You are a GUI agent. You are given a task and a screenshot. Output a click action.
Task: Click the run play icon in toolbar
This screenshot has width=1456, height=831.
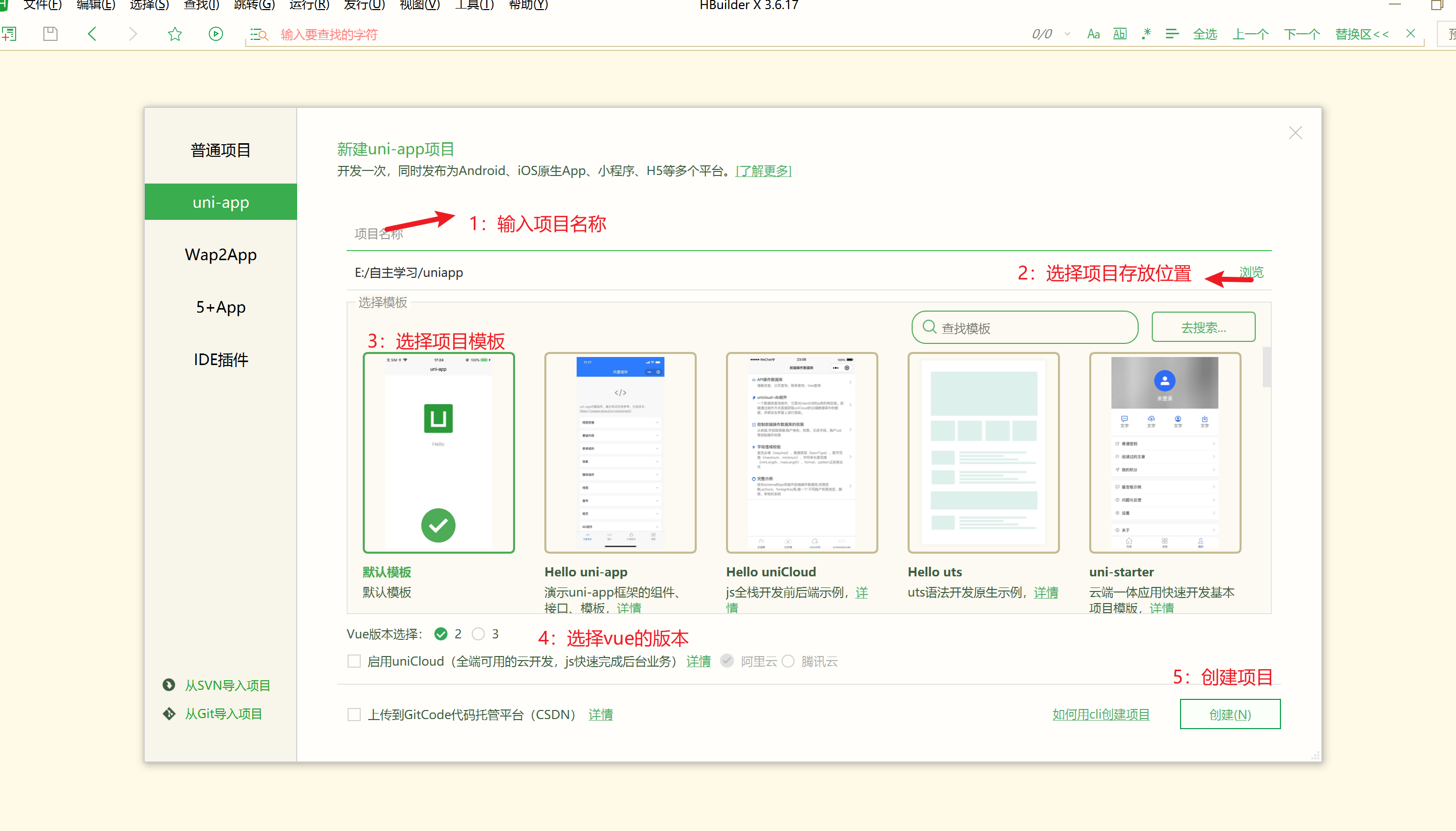[215, 34]
